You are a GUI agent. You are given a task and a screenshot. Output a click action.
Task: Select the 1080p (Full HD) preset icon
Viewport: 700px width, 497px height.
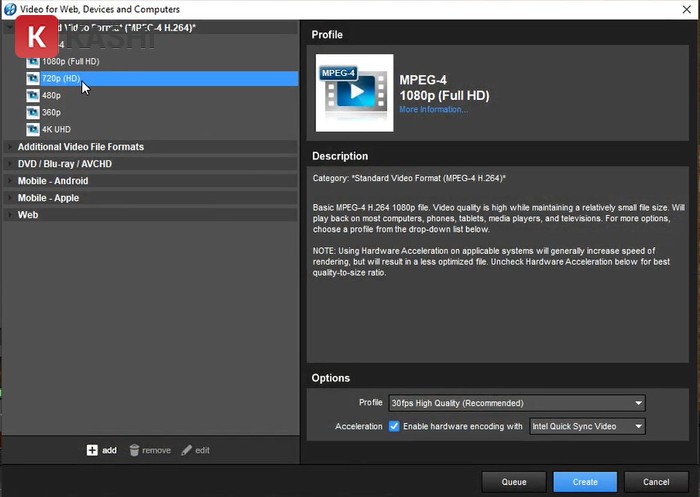point(33,62)
